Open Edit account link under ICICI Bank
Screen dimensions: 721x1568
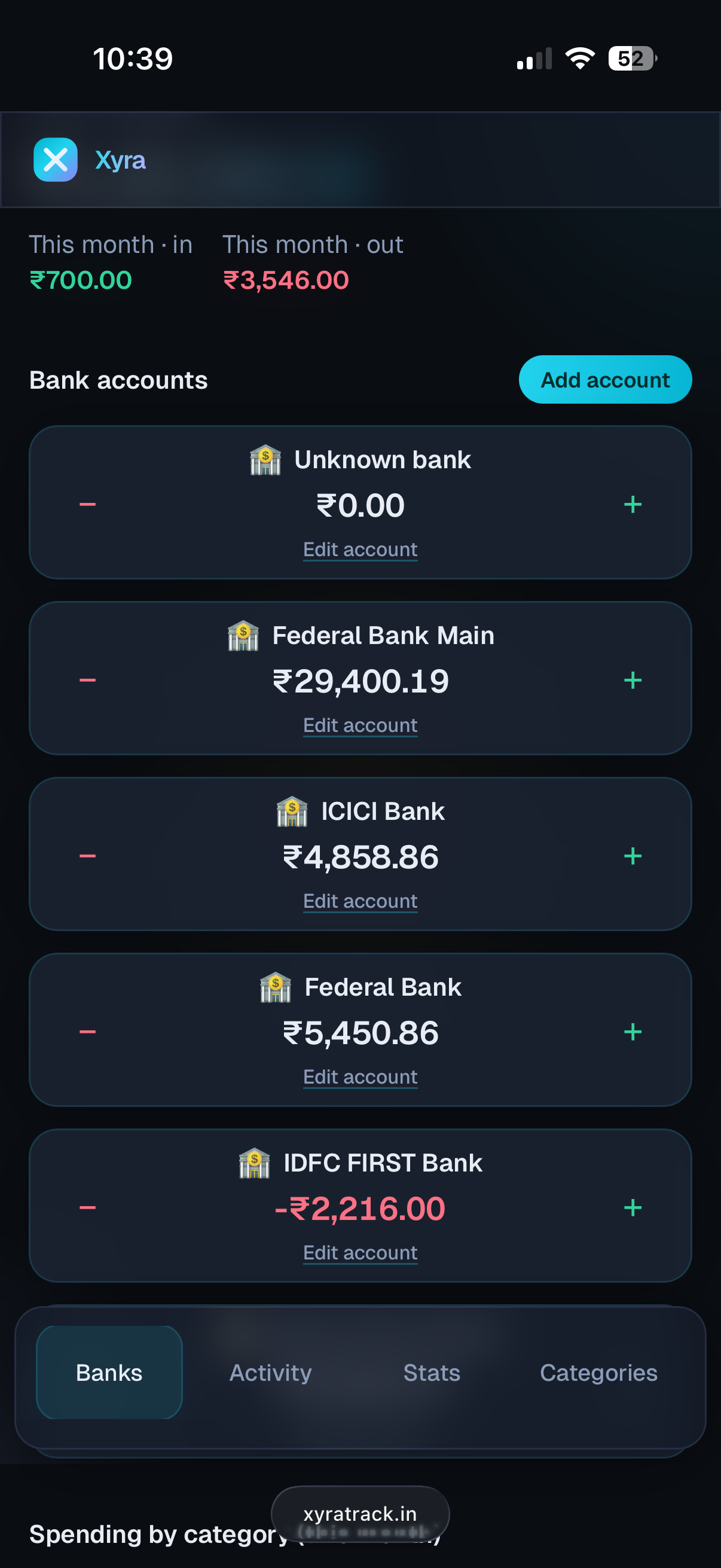coord(360,901)
